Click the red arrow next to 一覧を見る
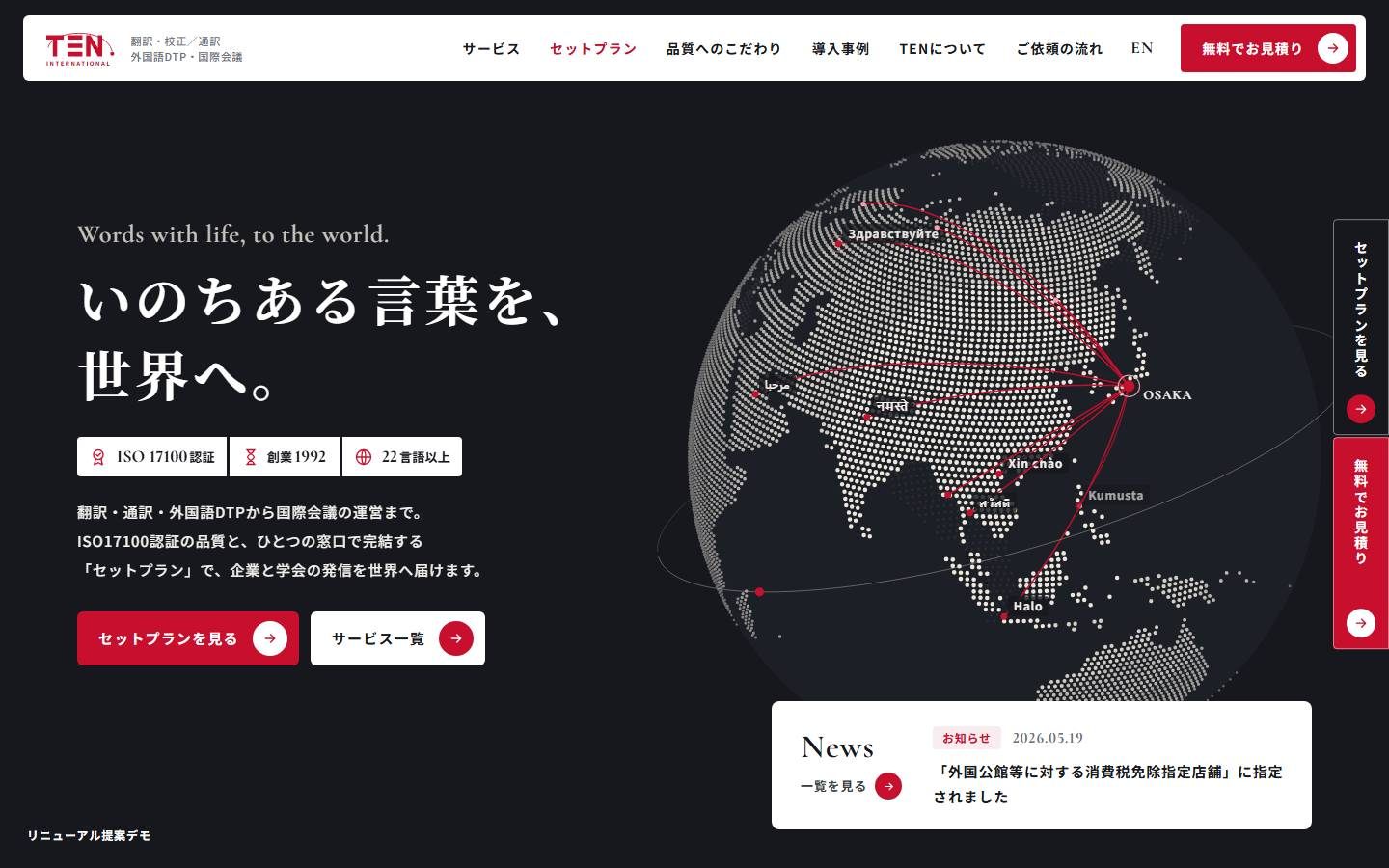This screenshot has height=868, width=1389. pyautogui.click(x=888, y=786)
